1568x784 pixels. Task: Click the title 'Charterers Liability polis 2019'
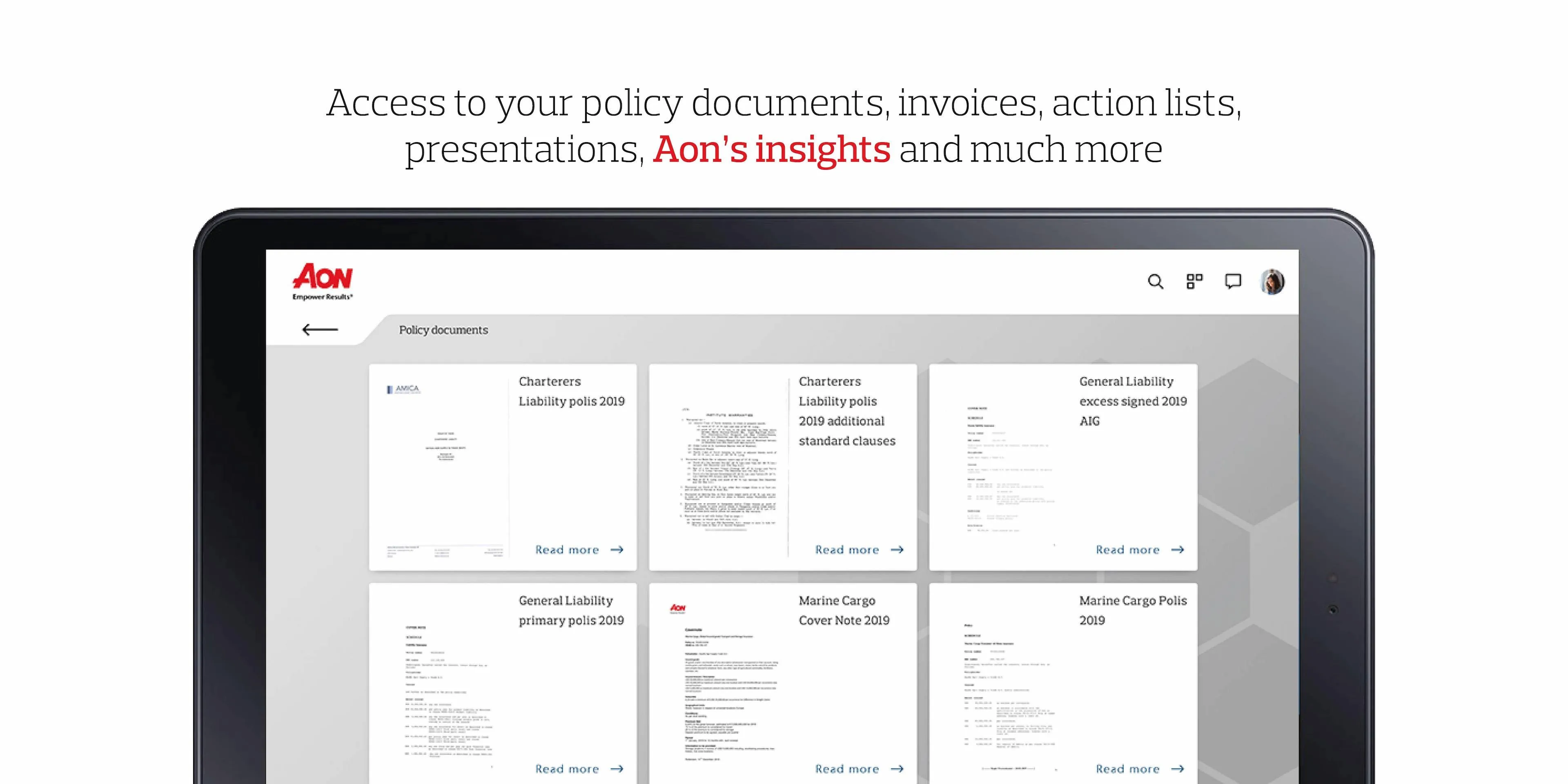point(572,391)
